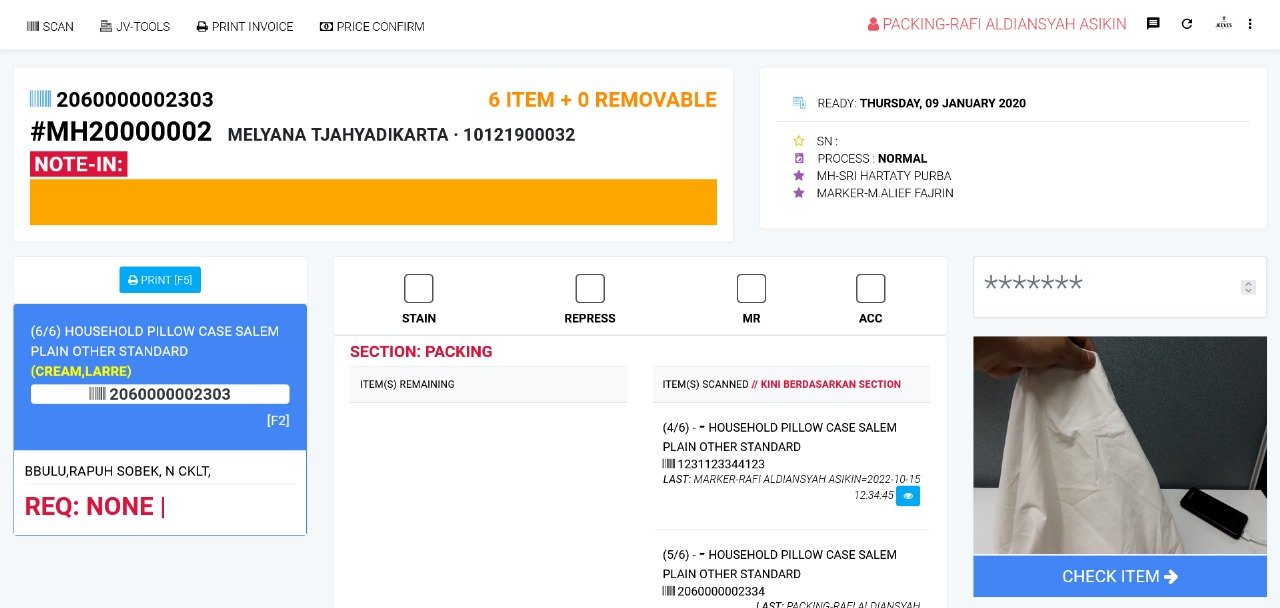Toggle the ACC checkbox

(870, 289)
